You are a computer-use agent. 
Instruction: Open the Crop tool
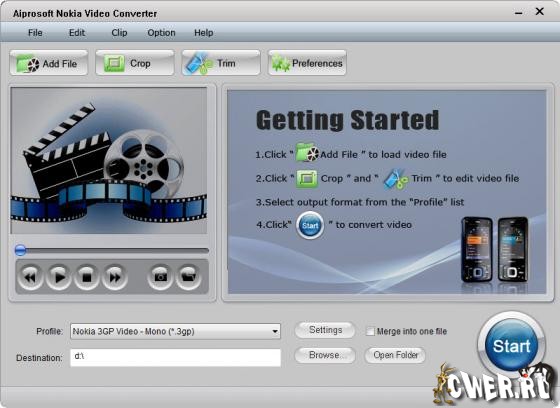click(x=135, y=63)
